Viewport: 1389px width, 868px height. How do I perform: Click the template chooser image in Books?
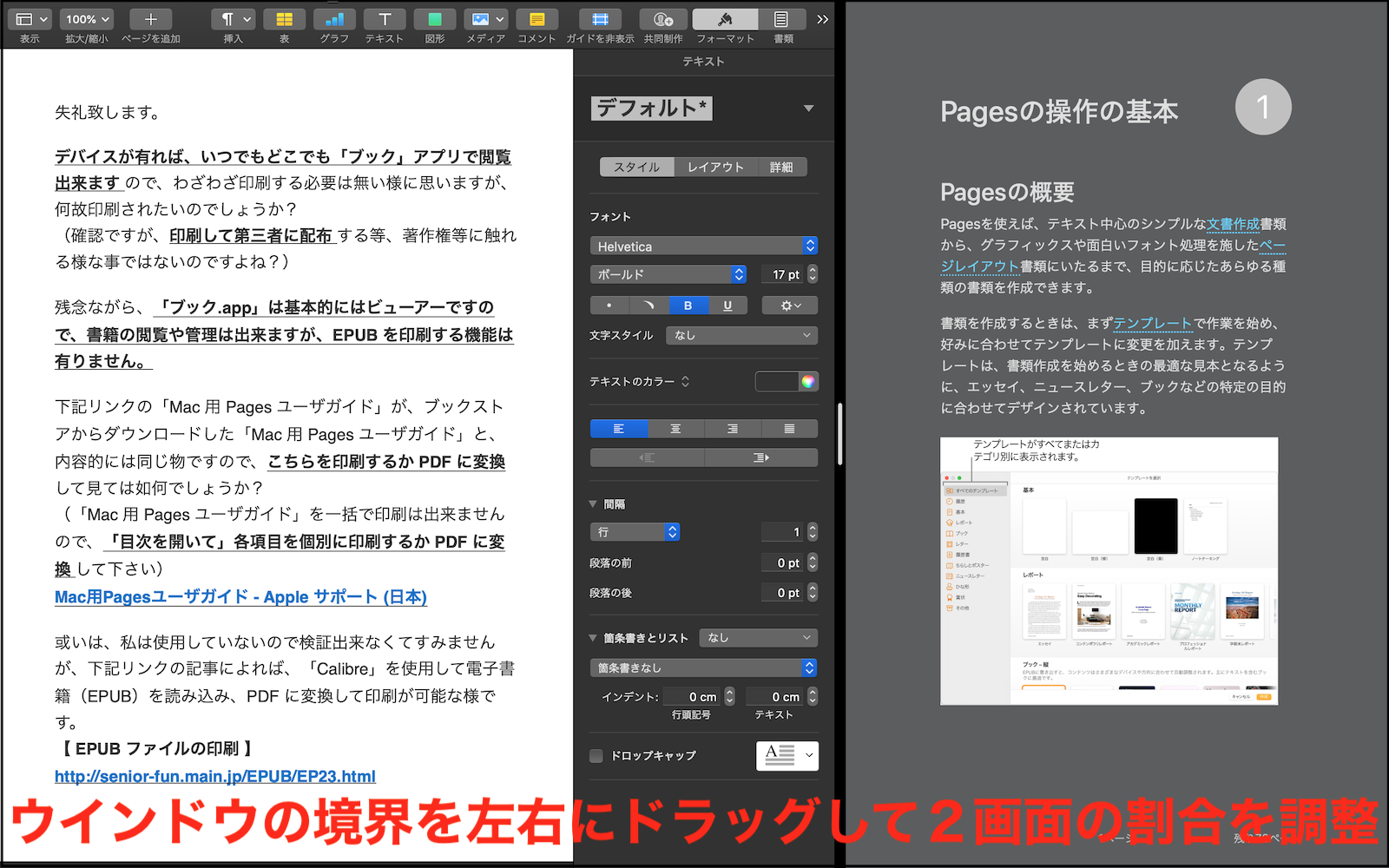[x=1109, y=570]
